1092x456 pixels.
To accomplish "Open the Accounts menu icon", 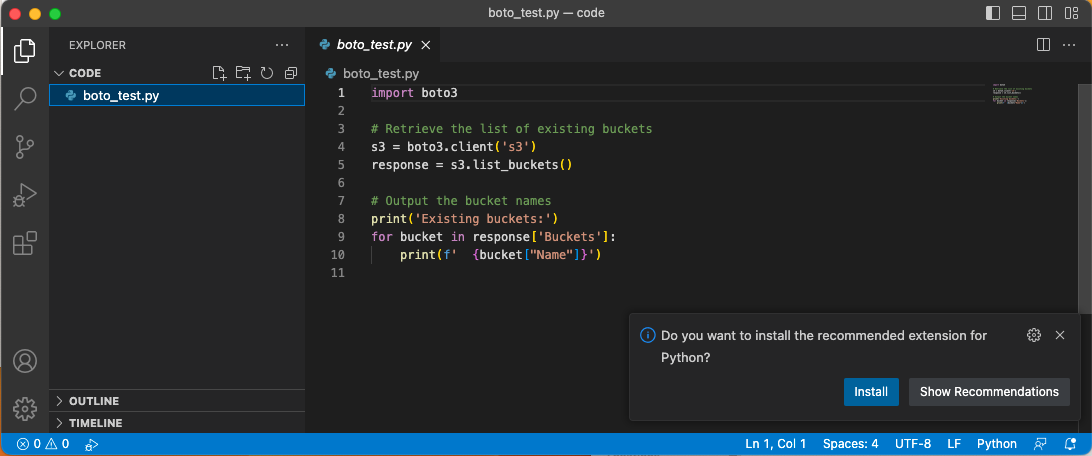I will tap(25, 361).
